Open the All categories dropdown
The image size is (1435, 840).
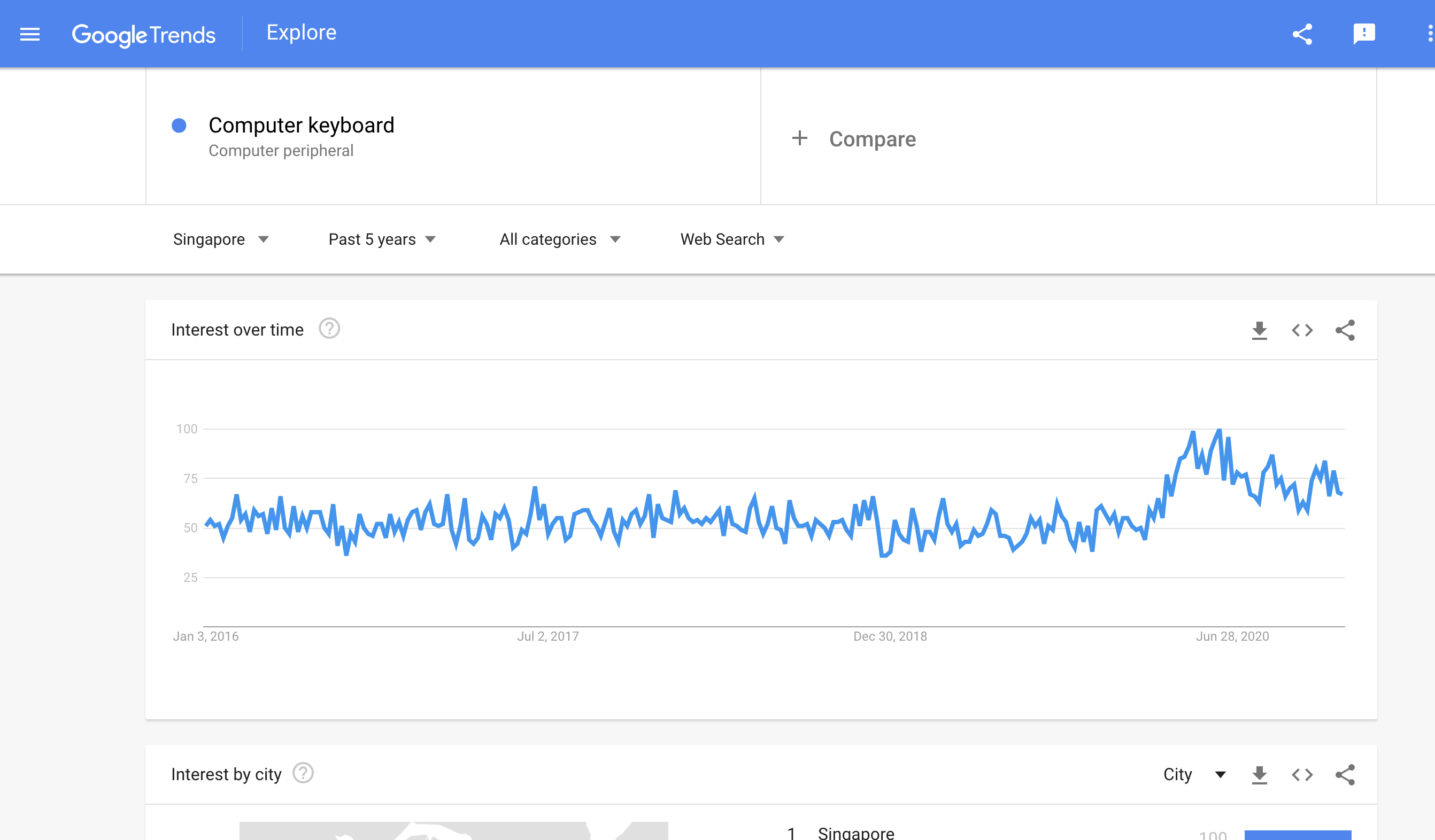559,239
